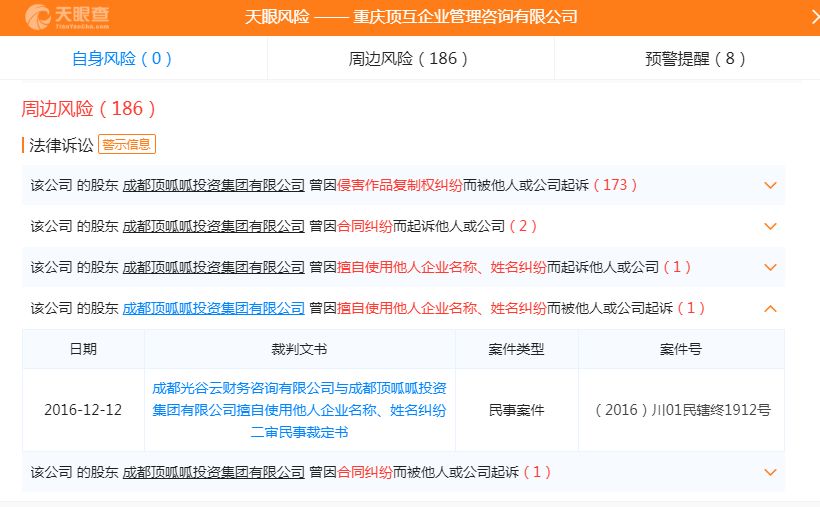Screen dimensions: 820x507
Task: Click the 案件类型 column header
Action: [516, 349]
